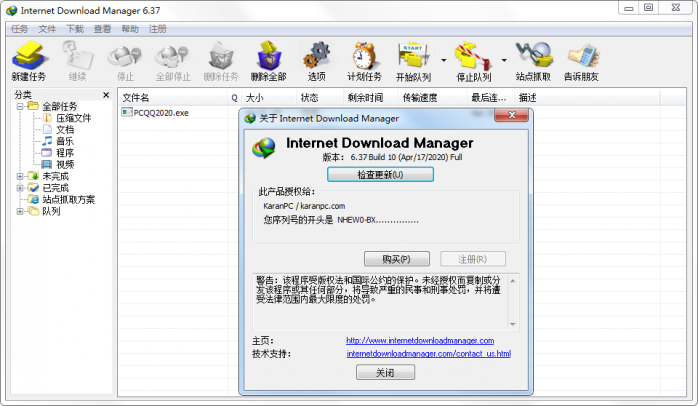Select 未完成 folder in tree
This screenshot has width=698, height=406.
(x=55, y=176)
